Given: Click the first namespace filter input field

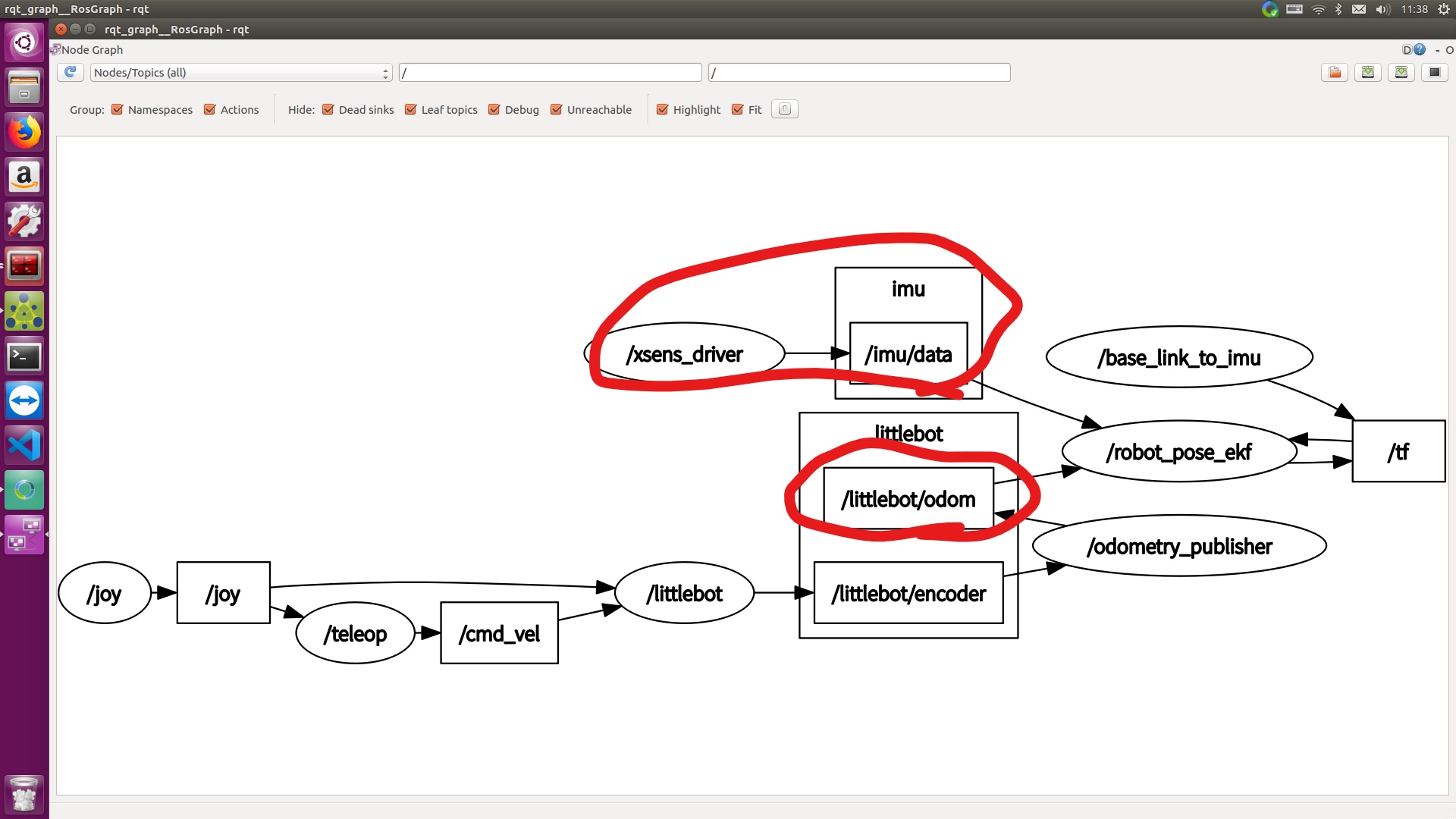Looking at the screenshot, I should [550, 72].
